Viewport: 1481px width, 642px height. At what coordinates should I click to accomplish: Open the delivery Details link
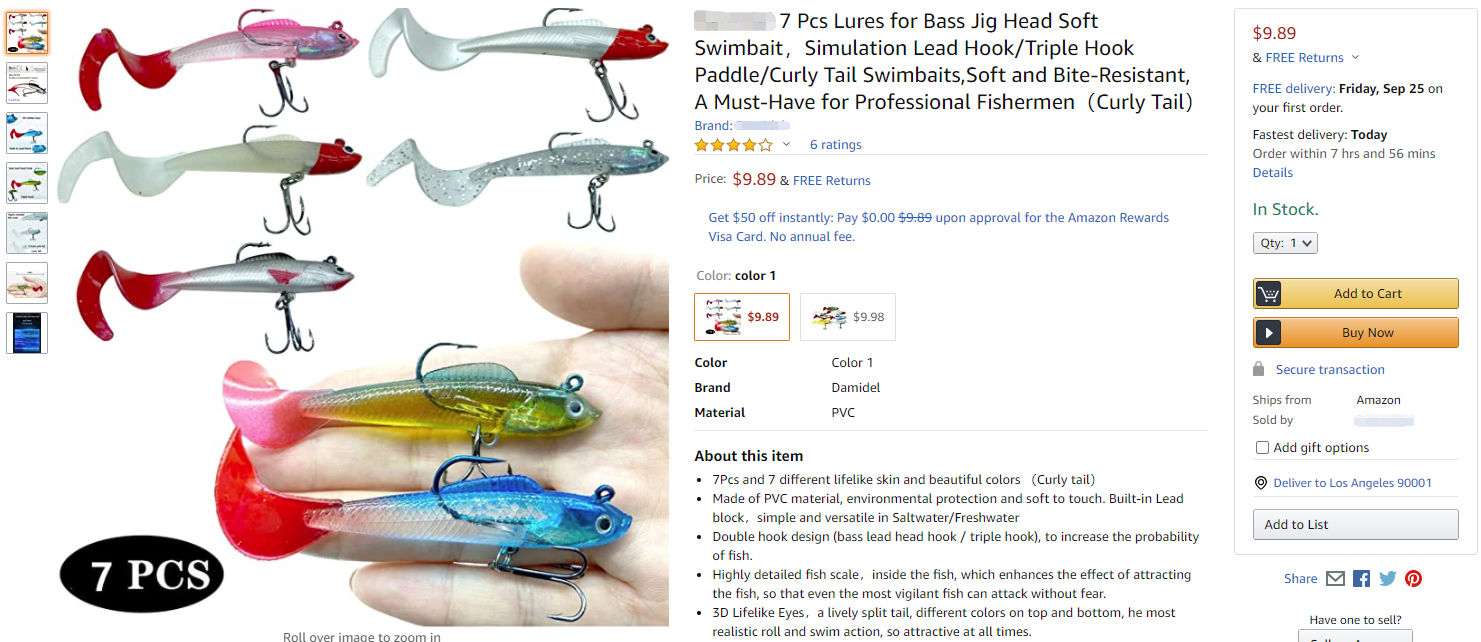point(1273,173)
